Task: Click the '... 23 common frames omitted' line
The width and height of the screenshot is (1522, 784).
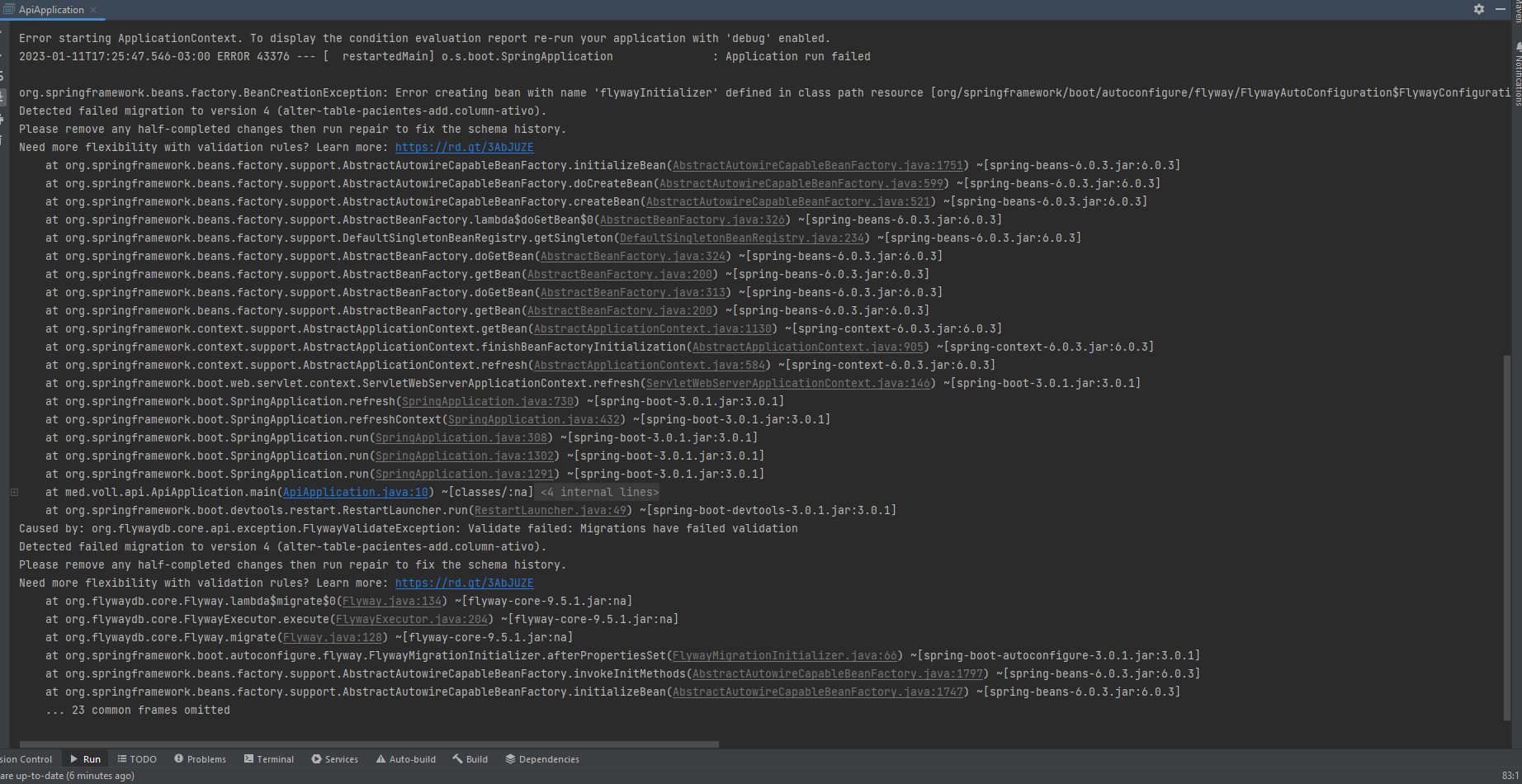Action: click(138, 710)
